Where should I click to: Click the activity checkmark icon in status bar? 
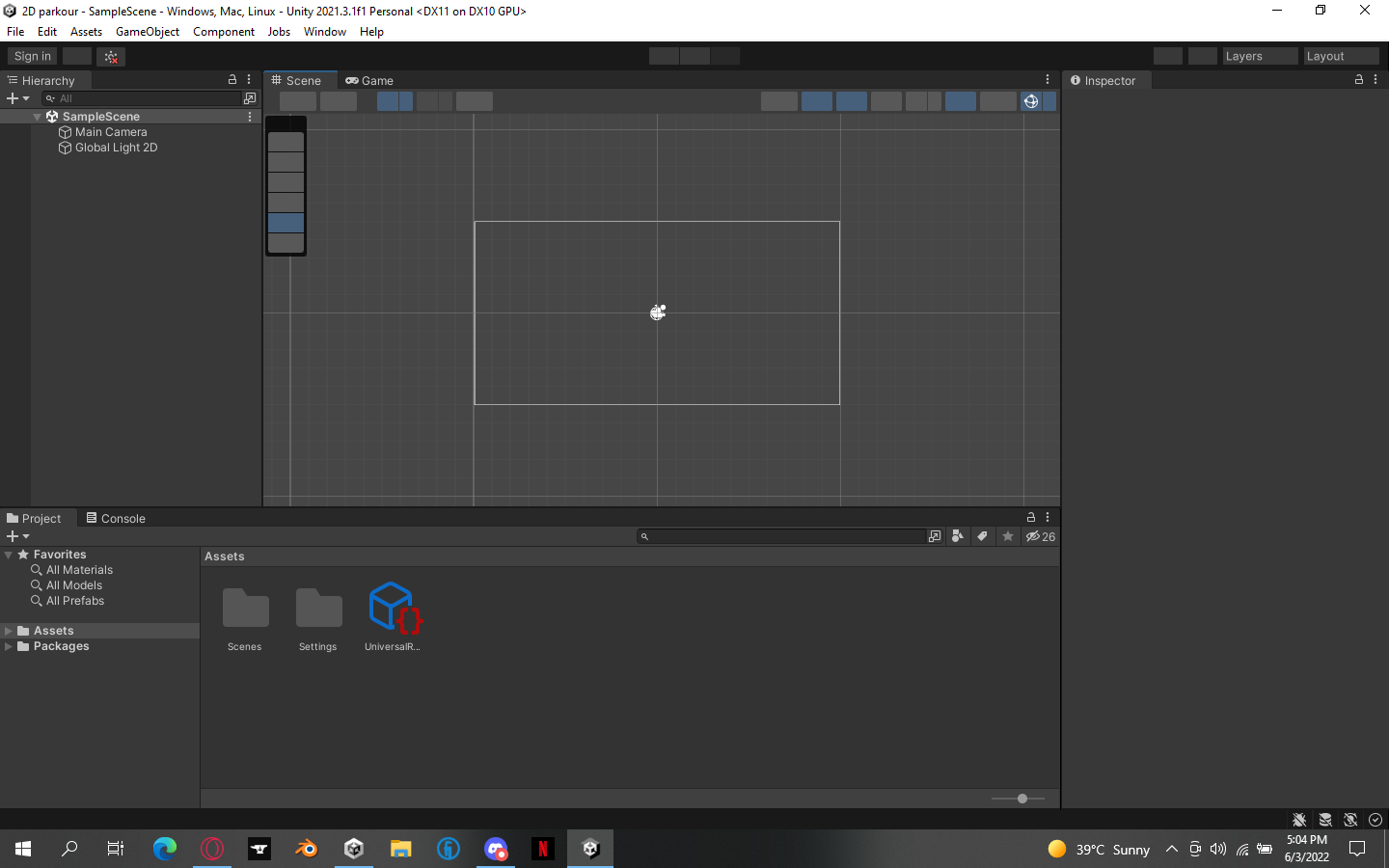tap(1375, 820)
